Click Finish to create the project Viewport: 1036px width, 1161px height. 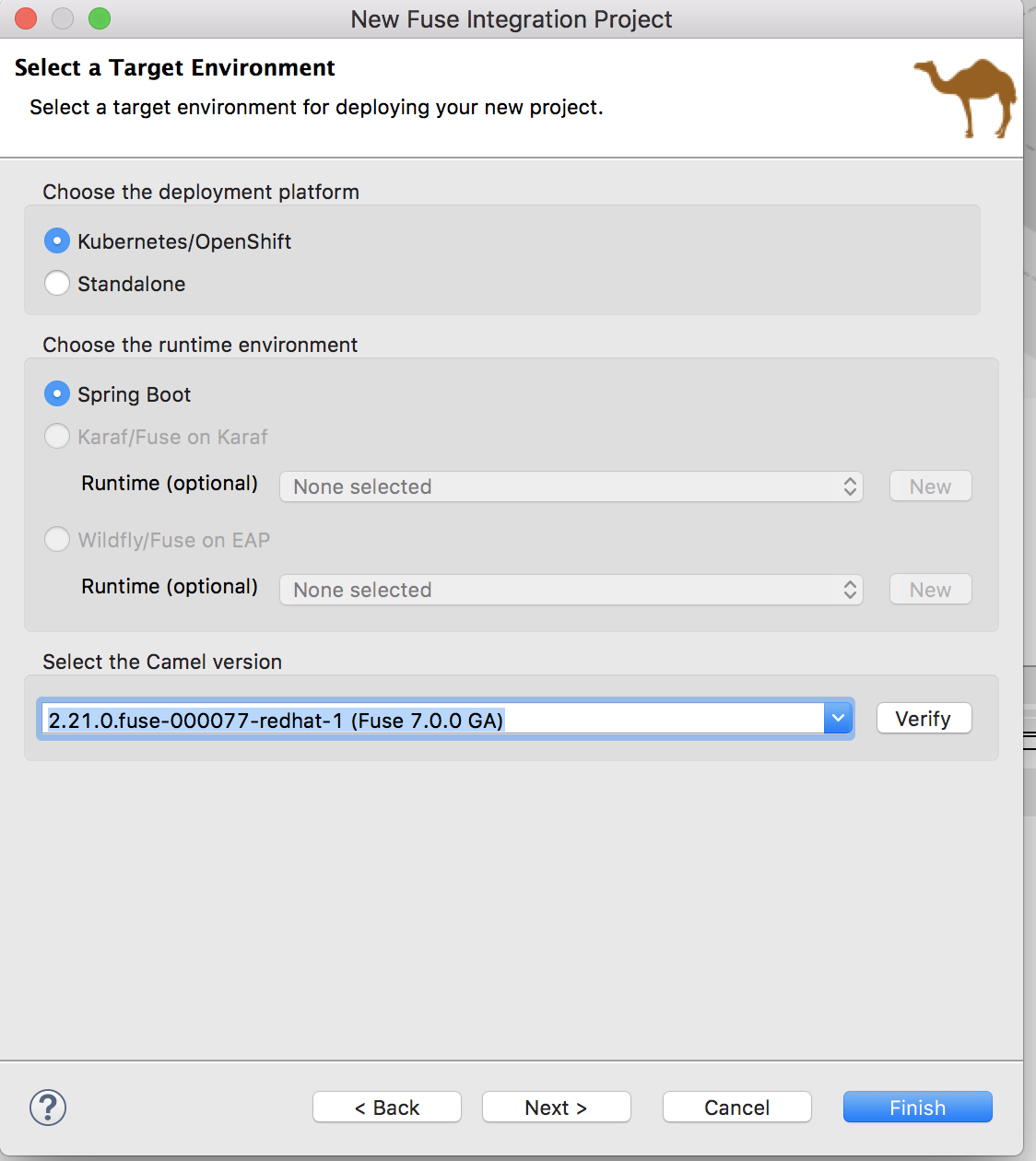[x=917, y=1108]
